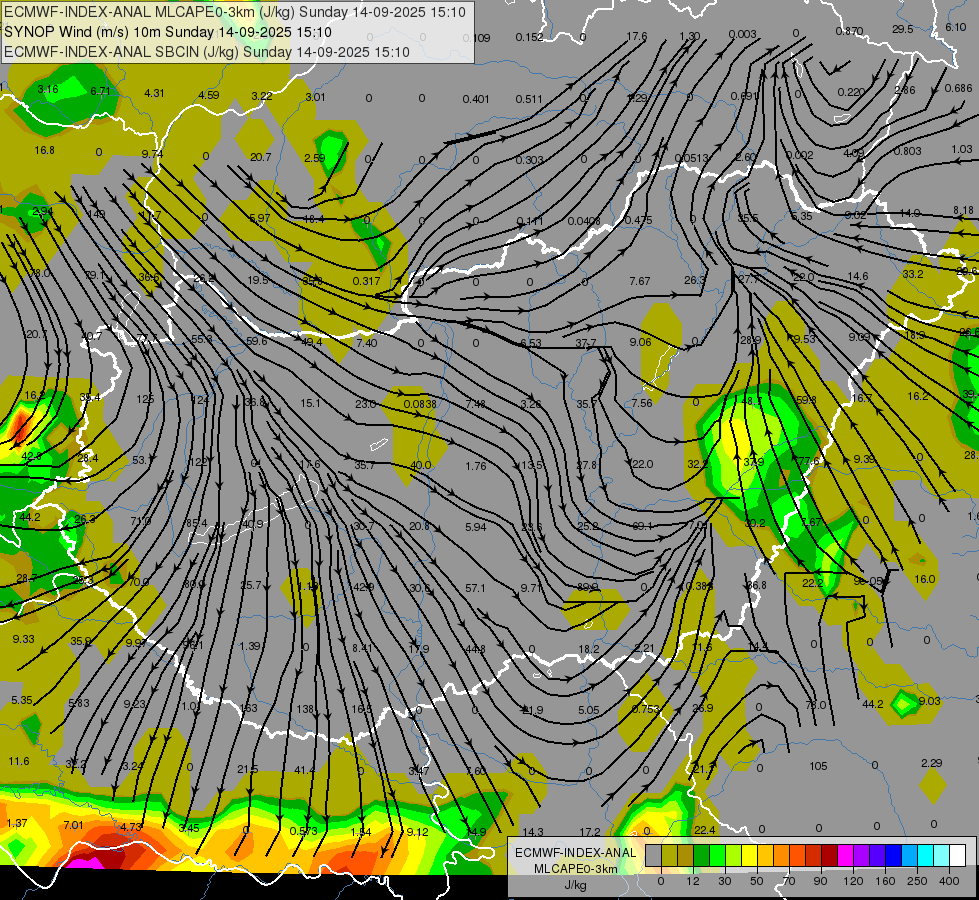Screen dimensions: 979x900
Task: Click the scale tick label 12
Action: 692,881
